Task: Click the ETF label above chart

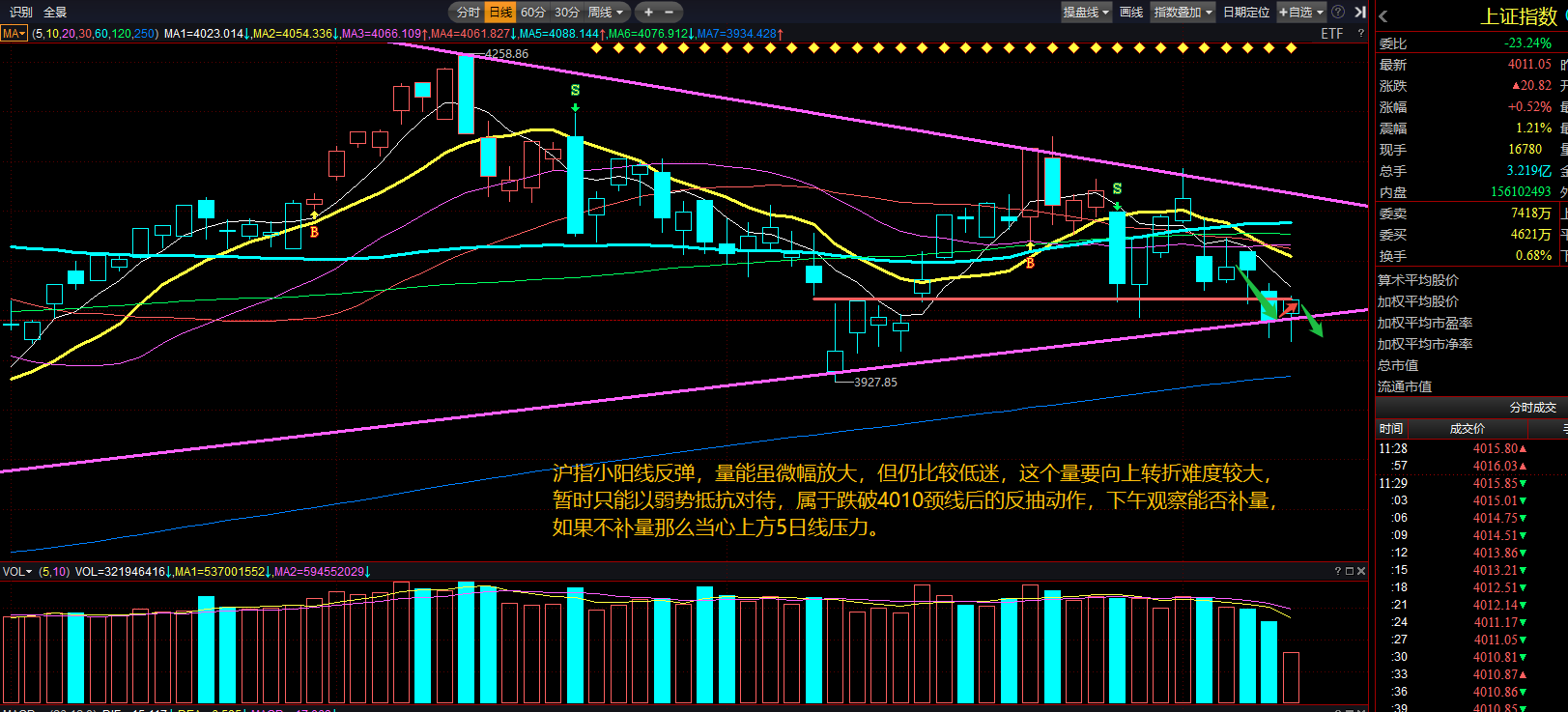Action: pyautogui.click(x=1332, y=34)
